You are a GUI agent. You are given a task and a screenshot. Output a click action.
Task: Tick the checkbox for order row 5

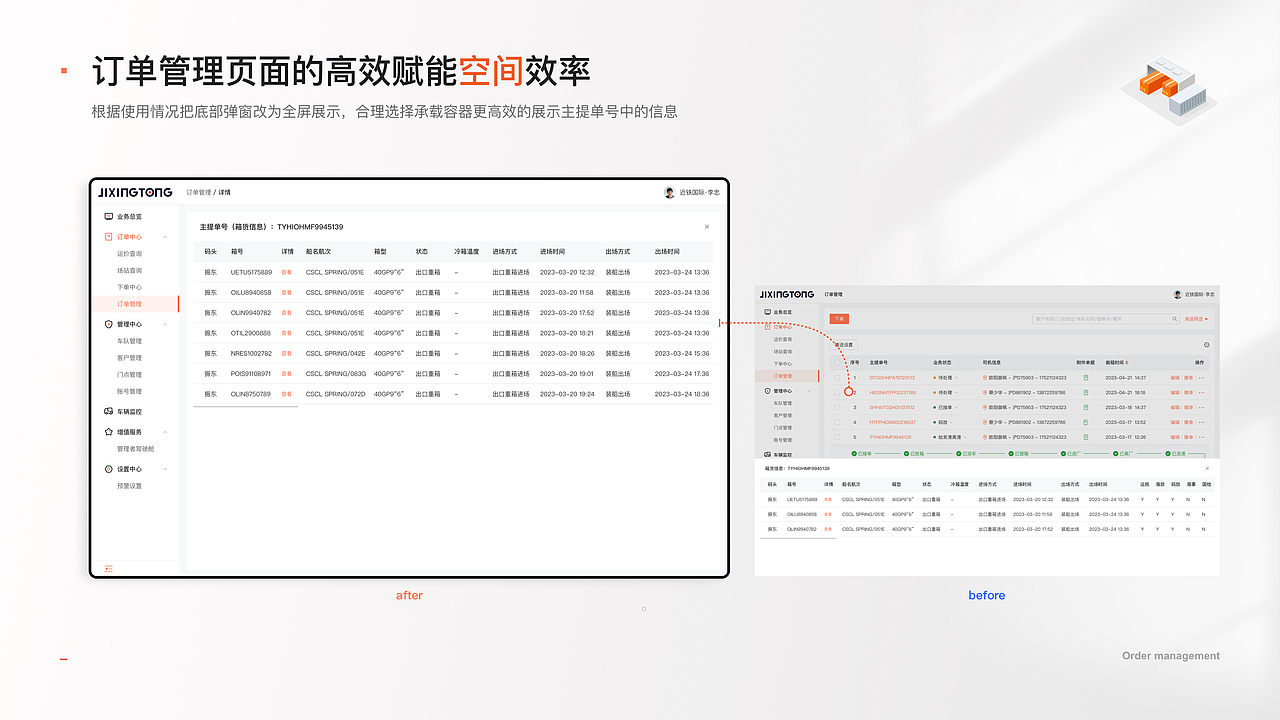coord(838,437)
